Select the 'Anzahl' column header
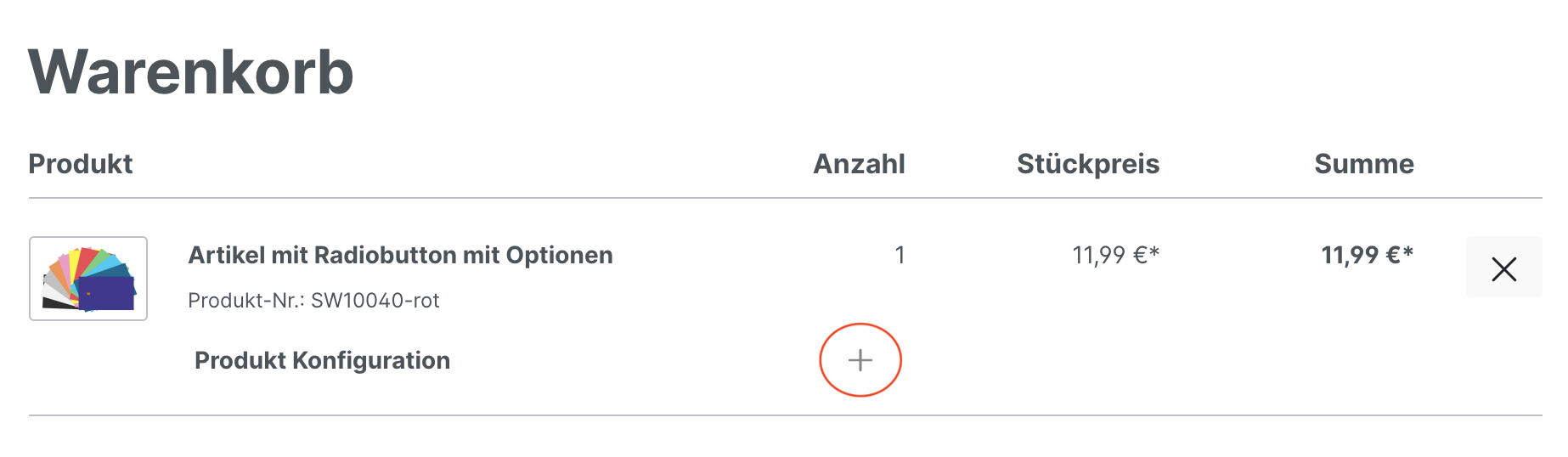This screenshot has height=457, width=1568. pyautogui.click(x=859, y=164)
